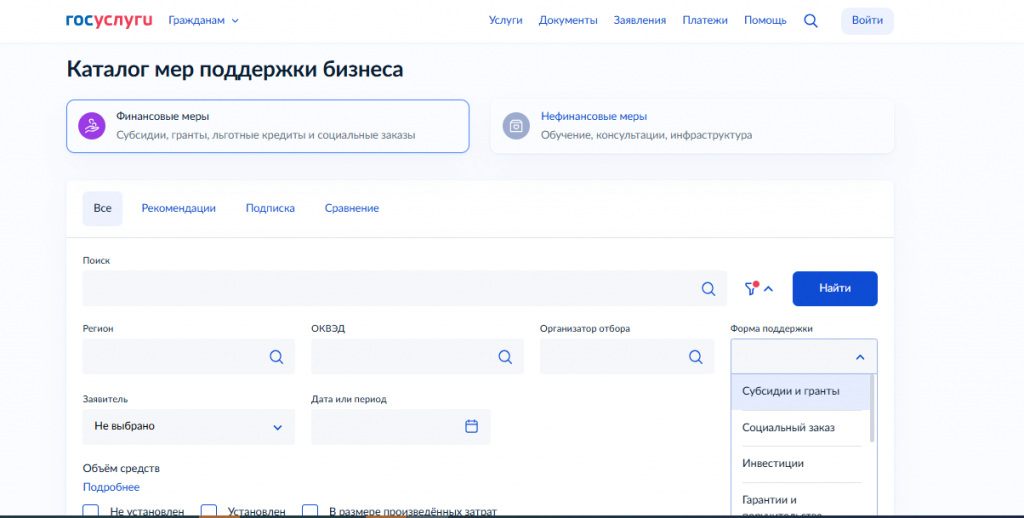Collapse the Форма поддержки dropdown
The width and height of the screenshot is (1024, 518).
[x=860, y=357]
